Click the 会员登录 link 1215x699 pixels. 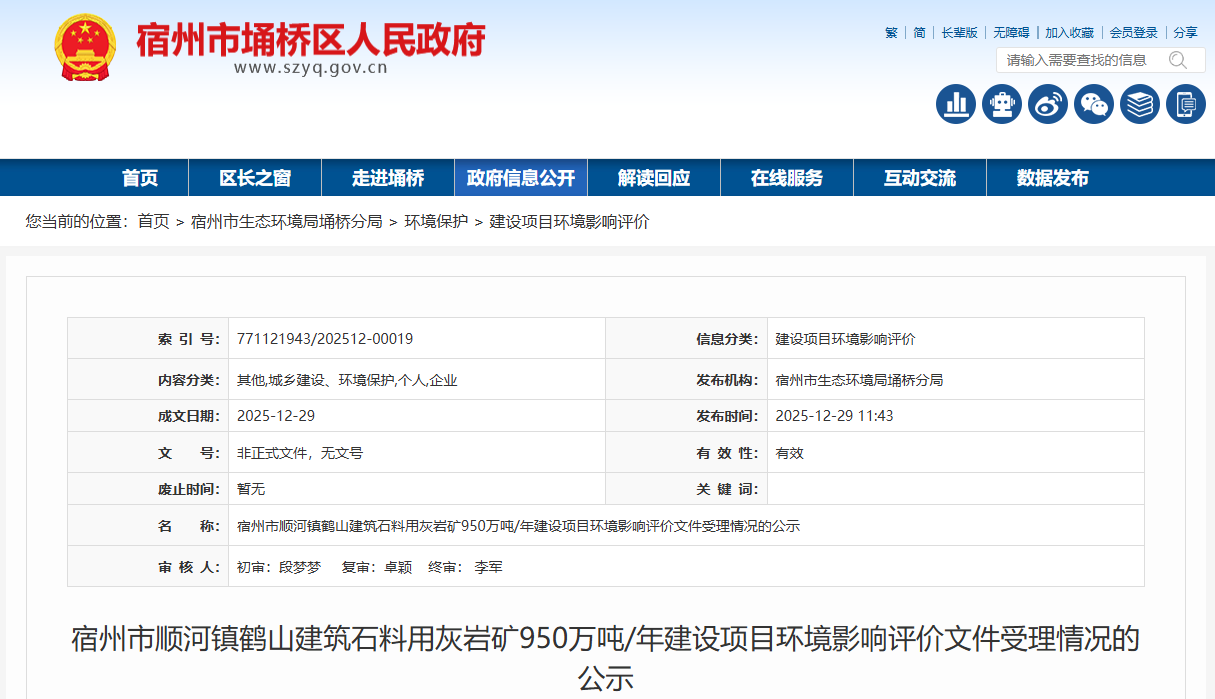coord(1133,33)
